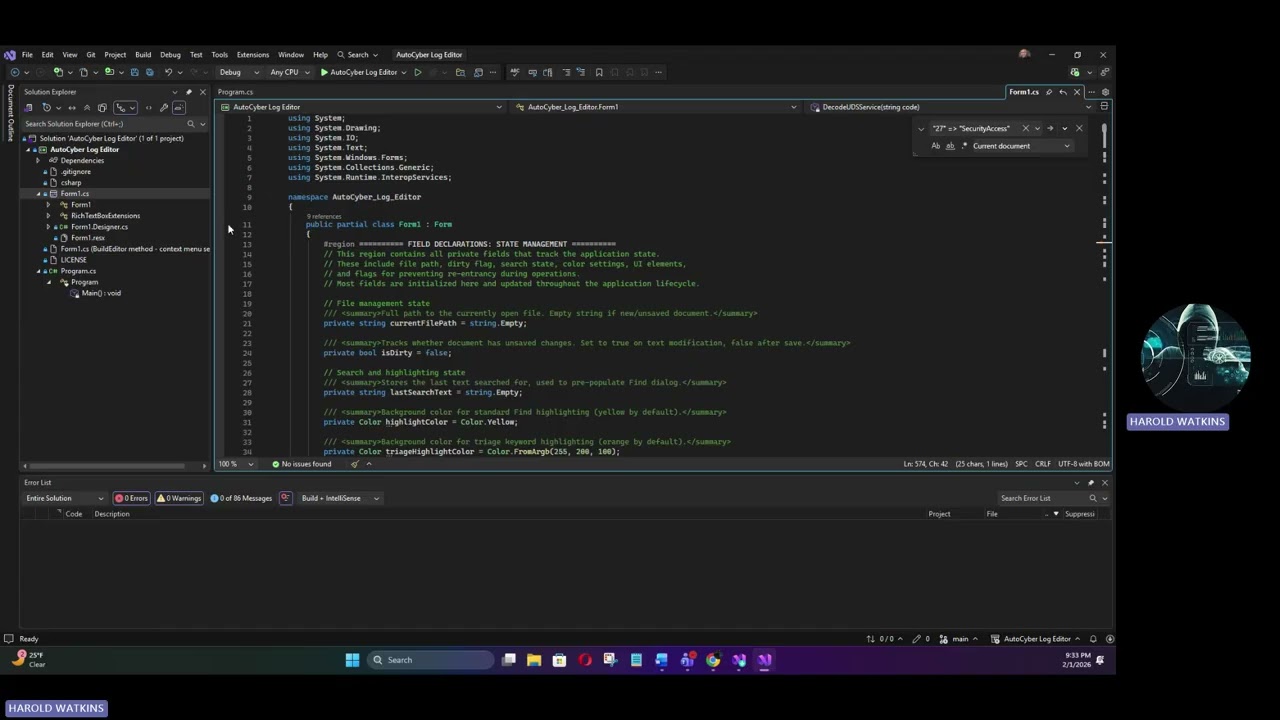Click the Save All toolbar icon

[150, 72]
